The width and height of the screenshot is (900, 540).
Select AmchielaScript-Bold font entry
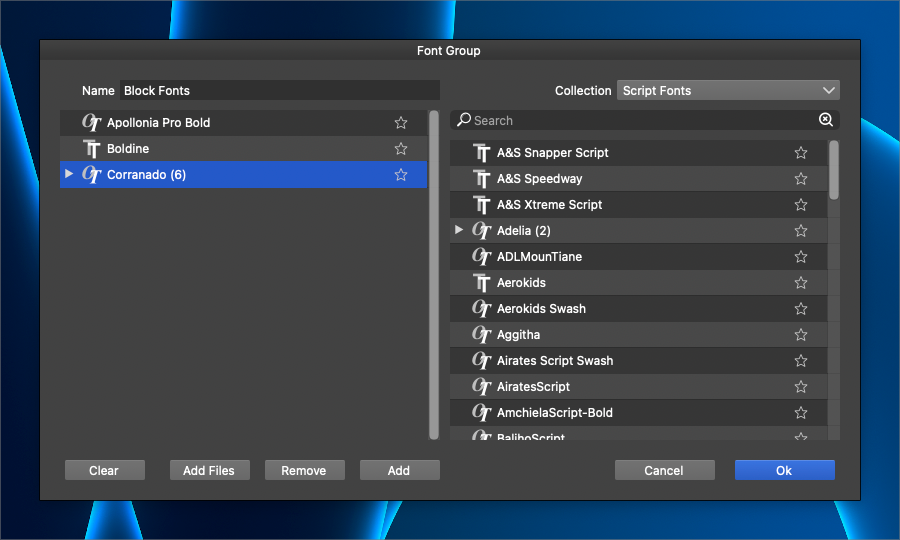(x=555, y=413)
